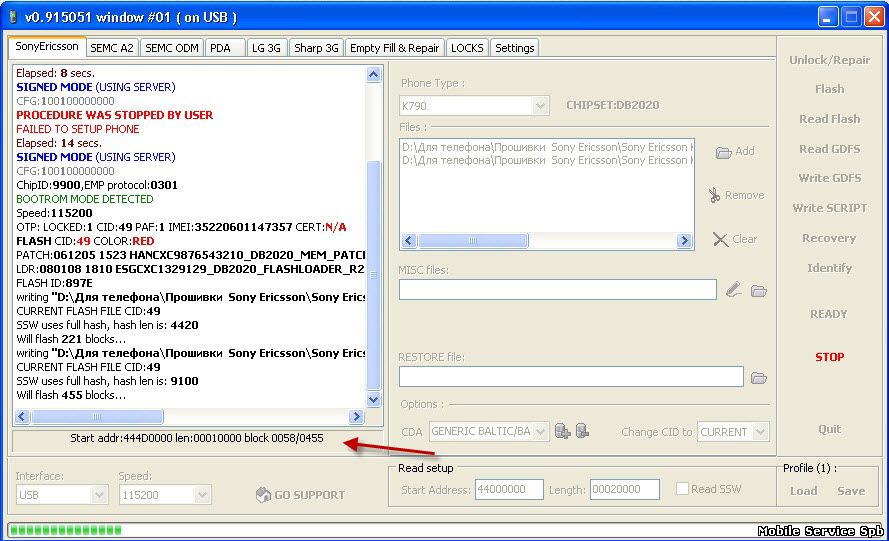Open the MISC files browse folder icon
The width and height of the screenshot is (889, 541).
coord(759,291)
